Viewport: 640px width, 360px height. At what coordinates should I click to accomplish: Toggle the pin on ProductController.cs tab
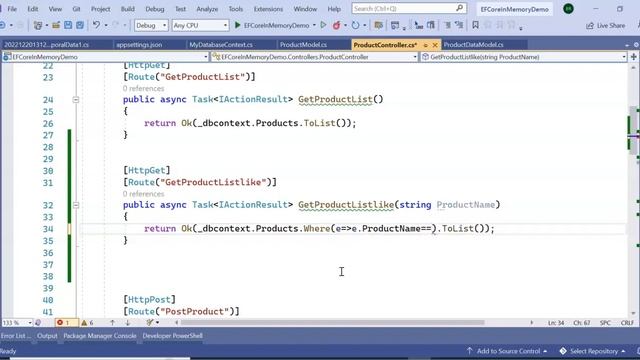pos(425,45)
